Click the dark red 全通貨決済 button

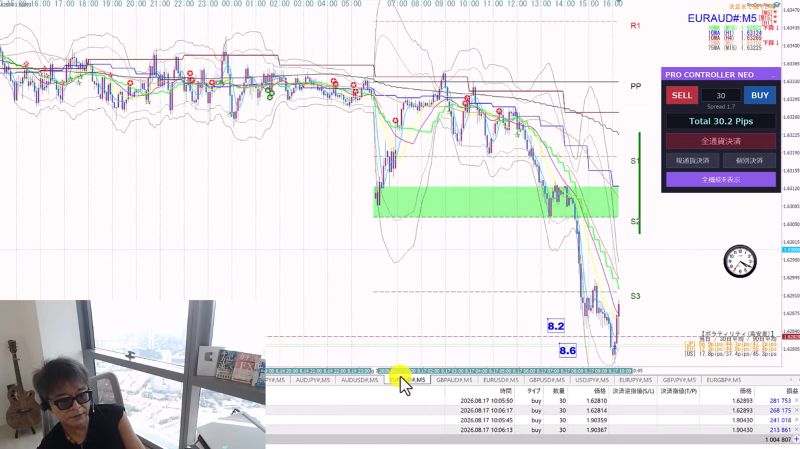pyautogui.click(x=721, y=141)
